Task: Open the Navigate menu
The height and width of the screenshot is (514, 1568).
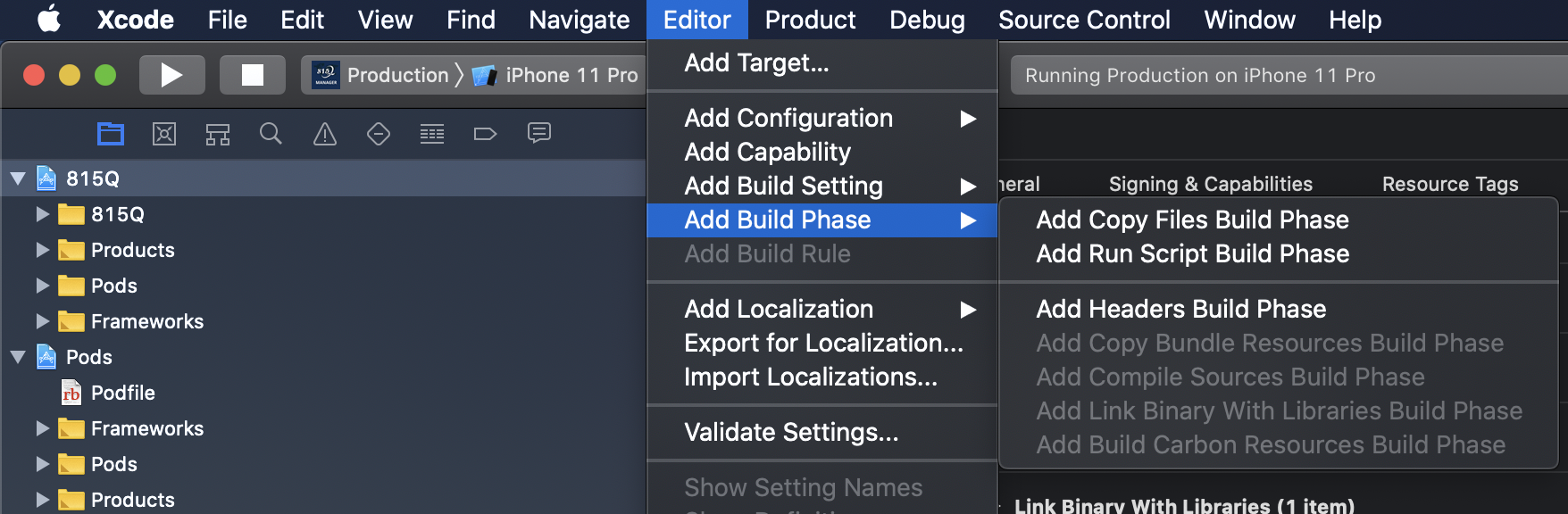Action: [x=579, y=19]
